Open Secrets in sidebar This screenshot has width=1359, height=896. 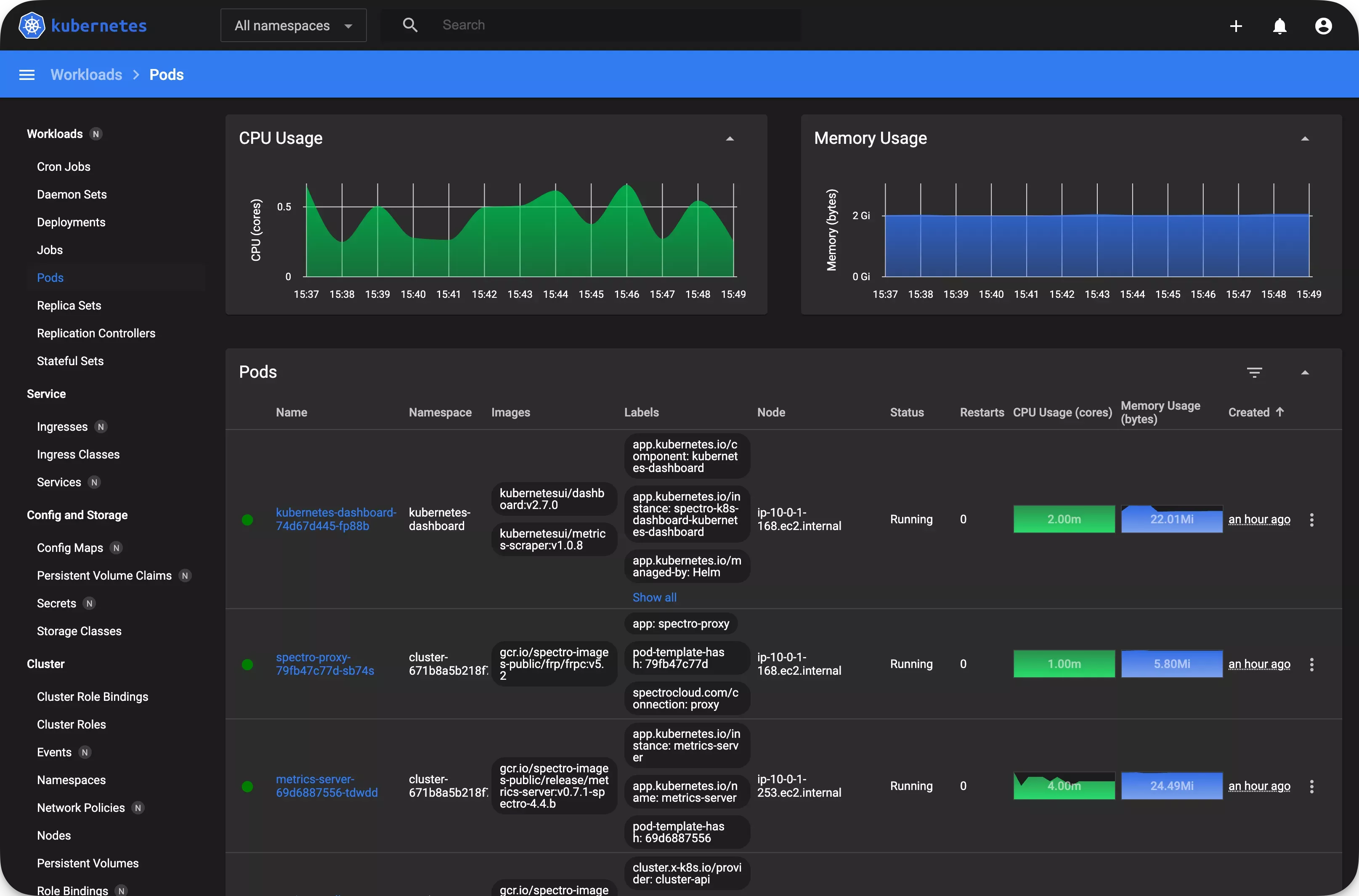(x=56, y=603)
